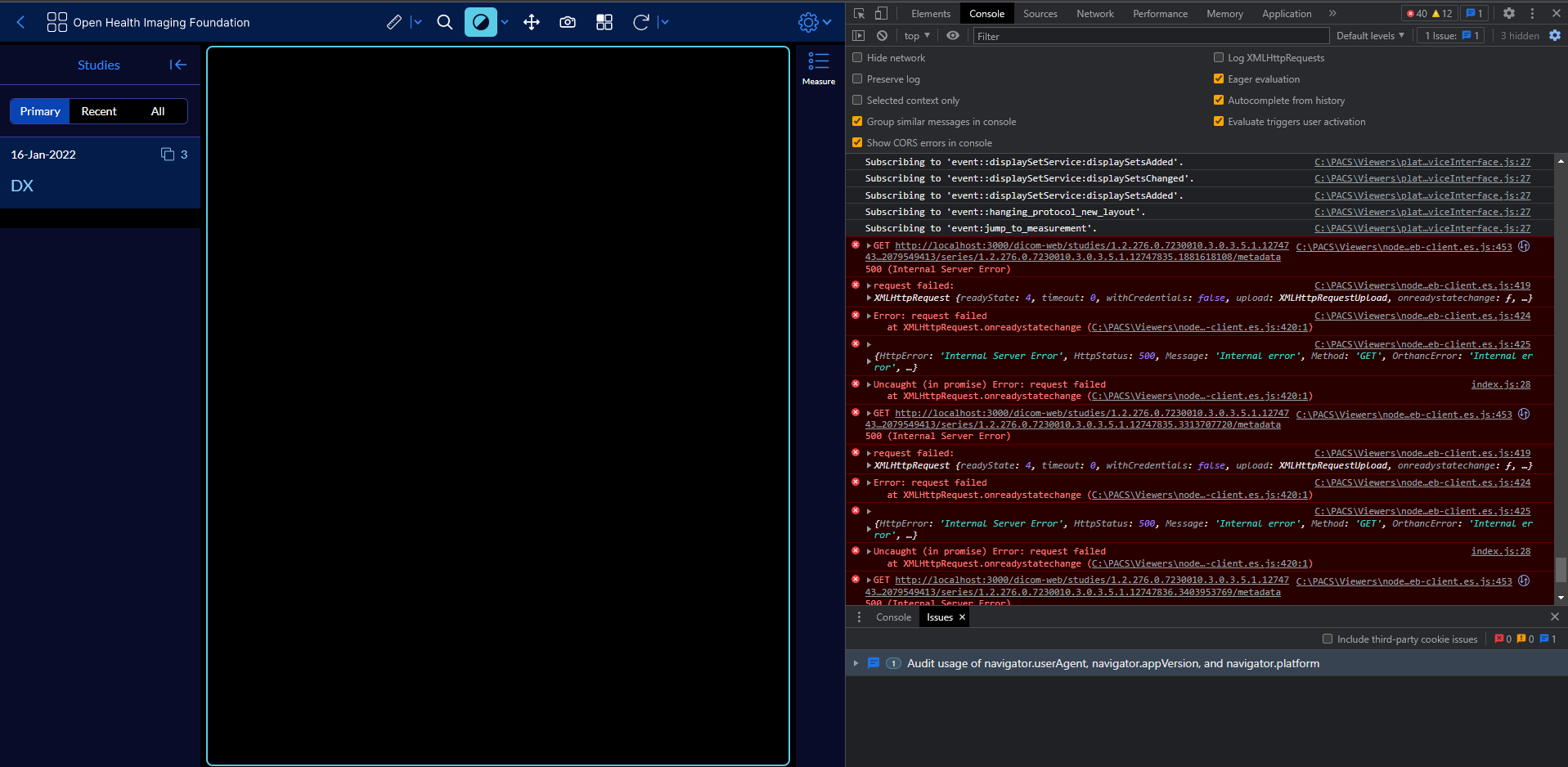Expand the first GET 500 error message
Viewport: 1568px width, 767px height.
pos(869,245)
